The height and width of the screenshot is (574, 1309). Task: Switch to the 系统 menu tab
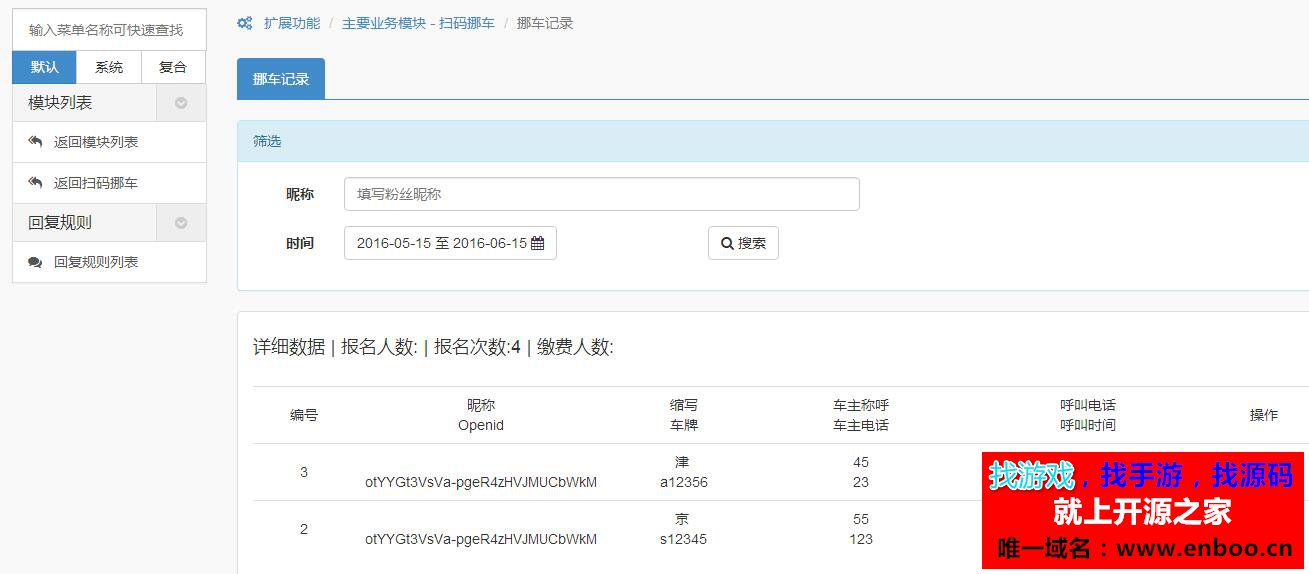point(109,67)
